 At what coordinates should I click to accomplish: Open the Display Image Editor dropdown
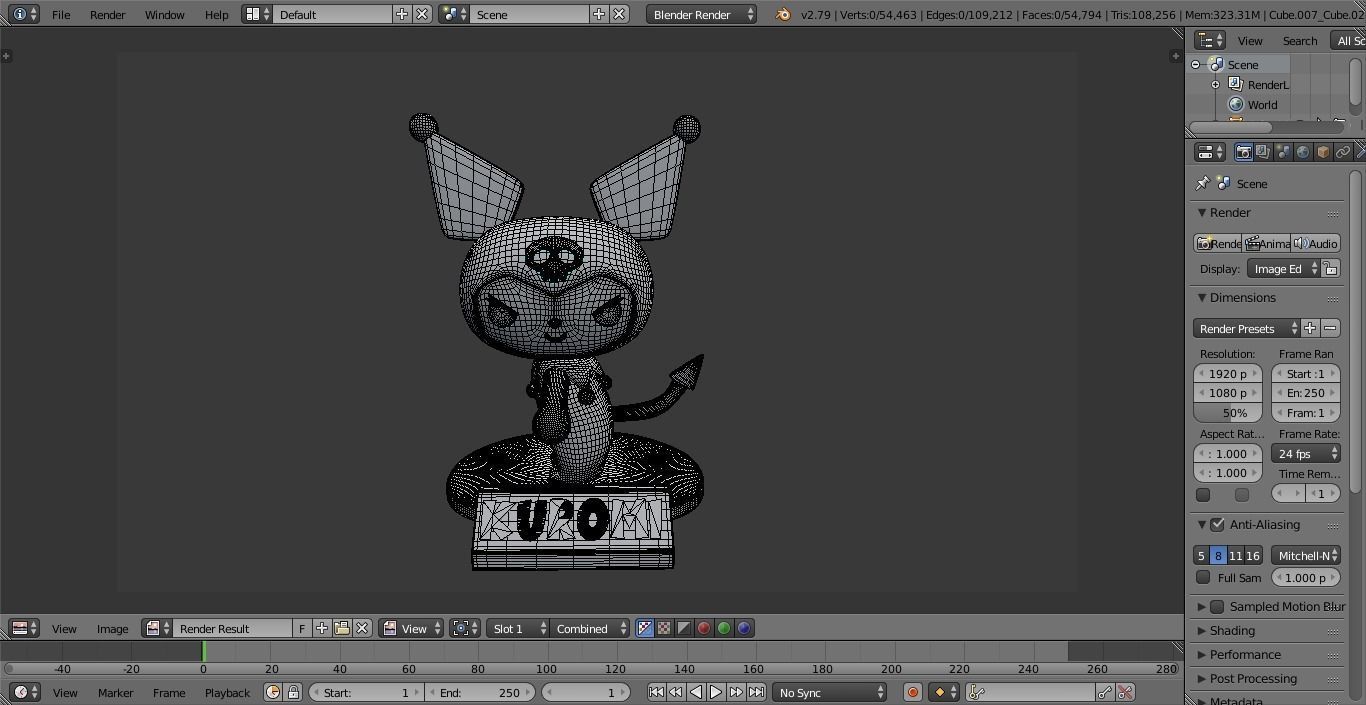1284,269
